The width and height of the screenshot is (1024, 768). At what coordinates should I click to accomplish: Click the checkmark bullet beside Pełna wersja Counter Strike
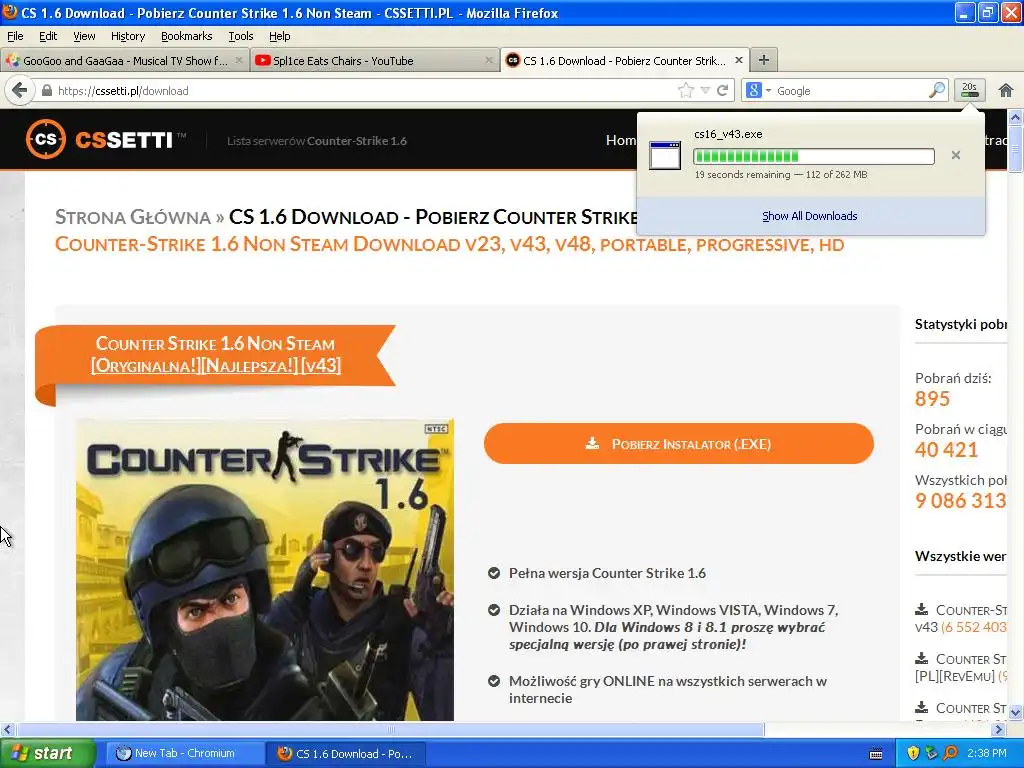tap(494, 573)
